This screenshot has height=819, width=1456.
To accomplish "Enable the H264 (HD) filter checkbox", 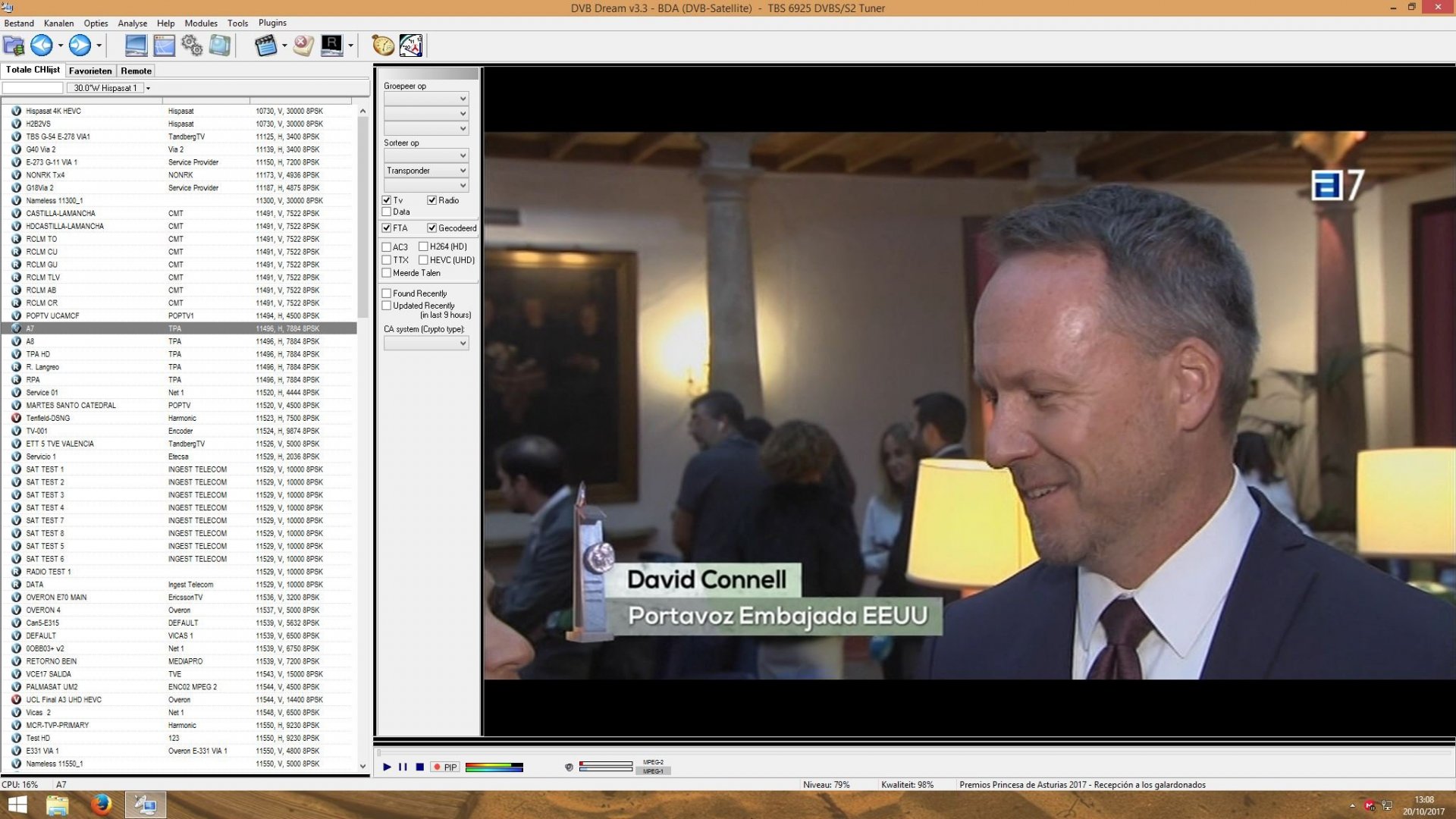I will point(423,246).
